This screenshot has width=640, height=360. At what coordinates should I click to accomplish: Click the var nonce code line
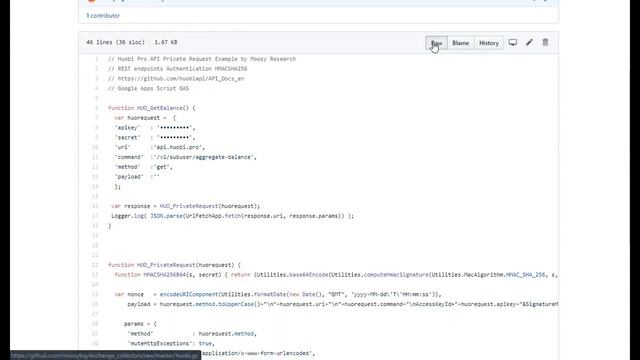pyautogui.click(x=278, y=294)
